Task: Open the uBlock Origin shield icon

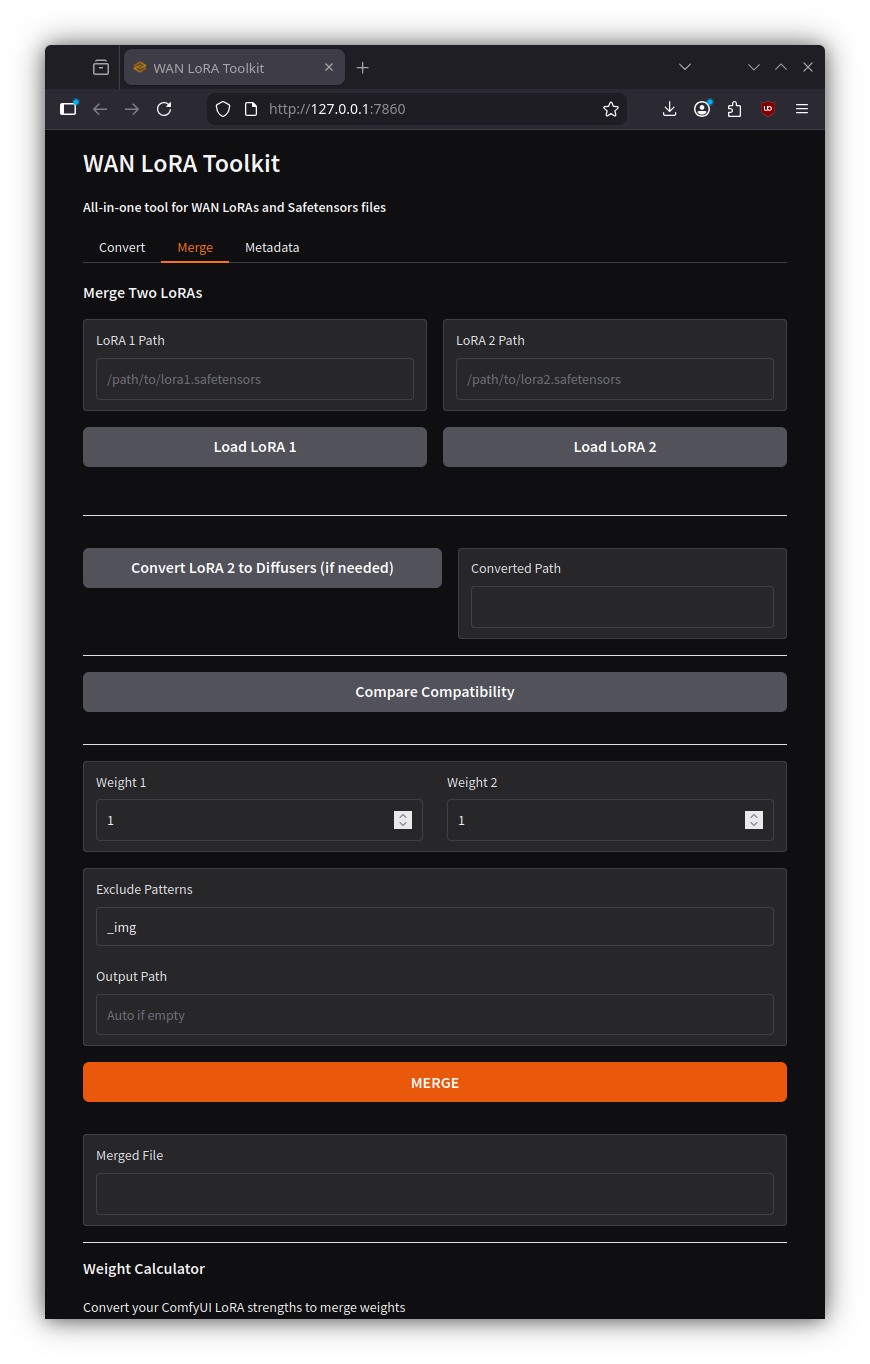Action: pyautogui.click(x=768, y=109)
